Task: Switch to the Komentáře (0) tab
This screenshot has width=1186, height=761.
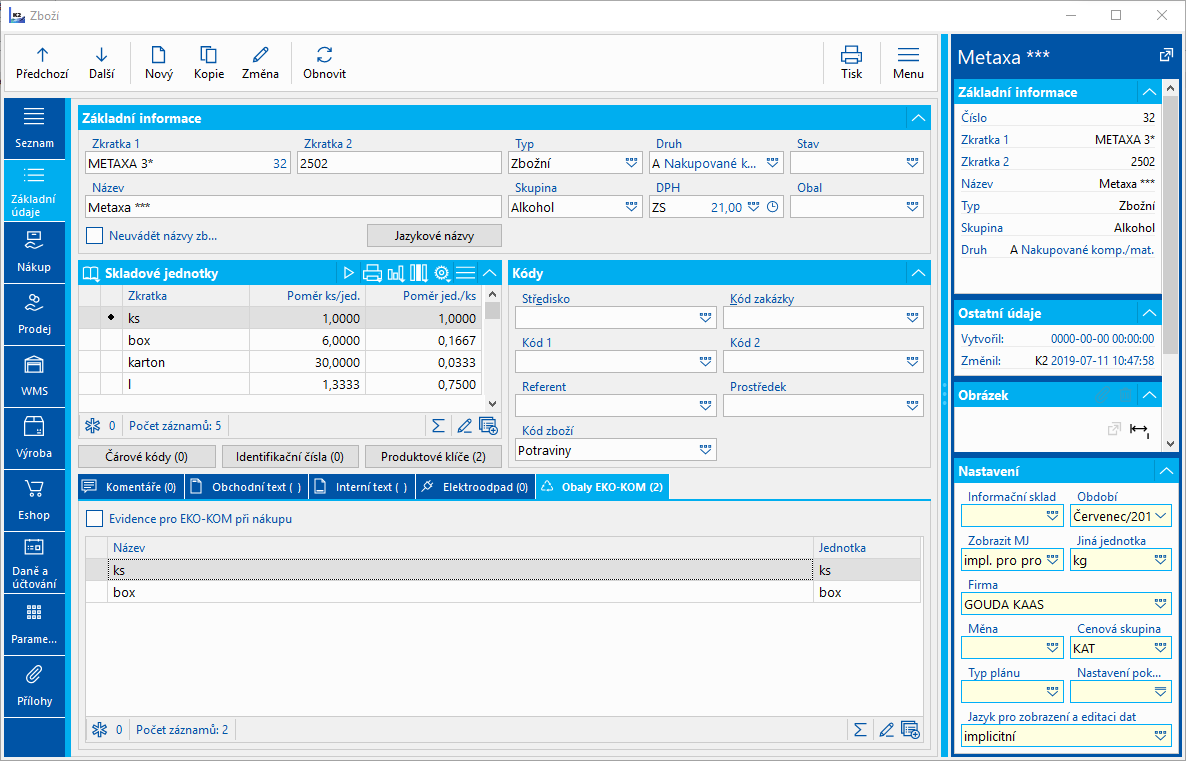Action: tap(131, 487)
